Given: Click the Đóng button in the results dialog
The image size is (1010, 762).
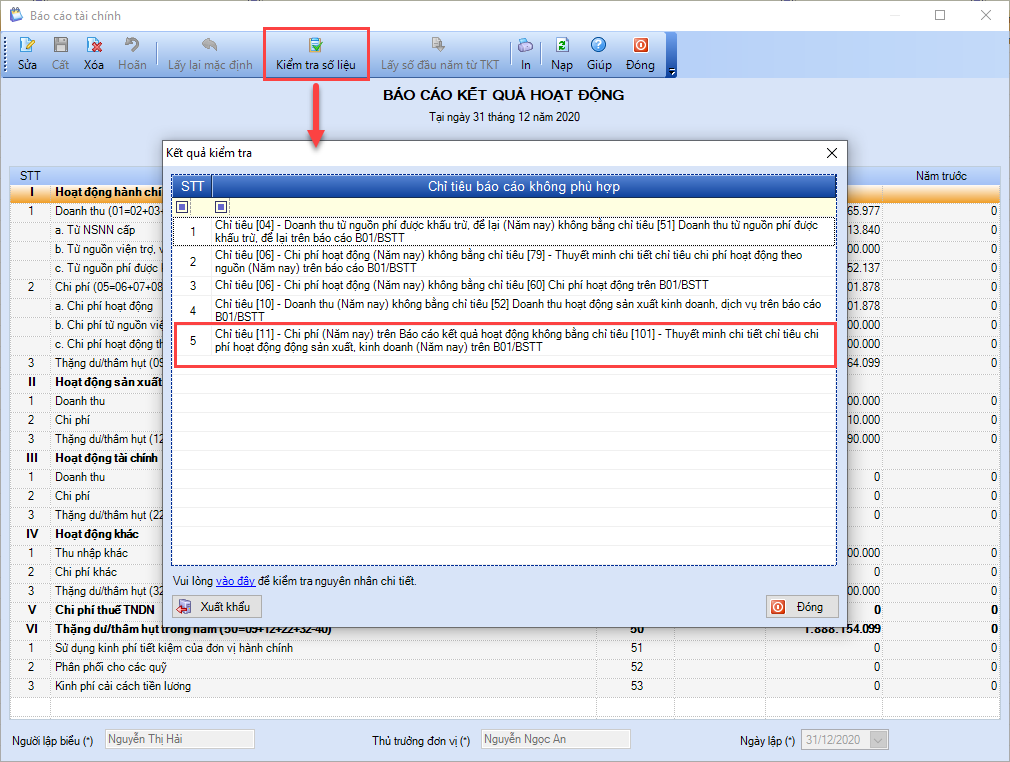Looking at the screenshot, I should click(x=803, y=607).
